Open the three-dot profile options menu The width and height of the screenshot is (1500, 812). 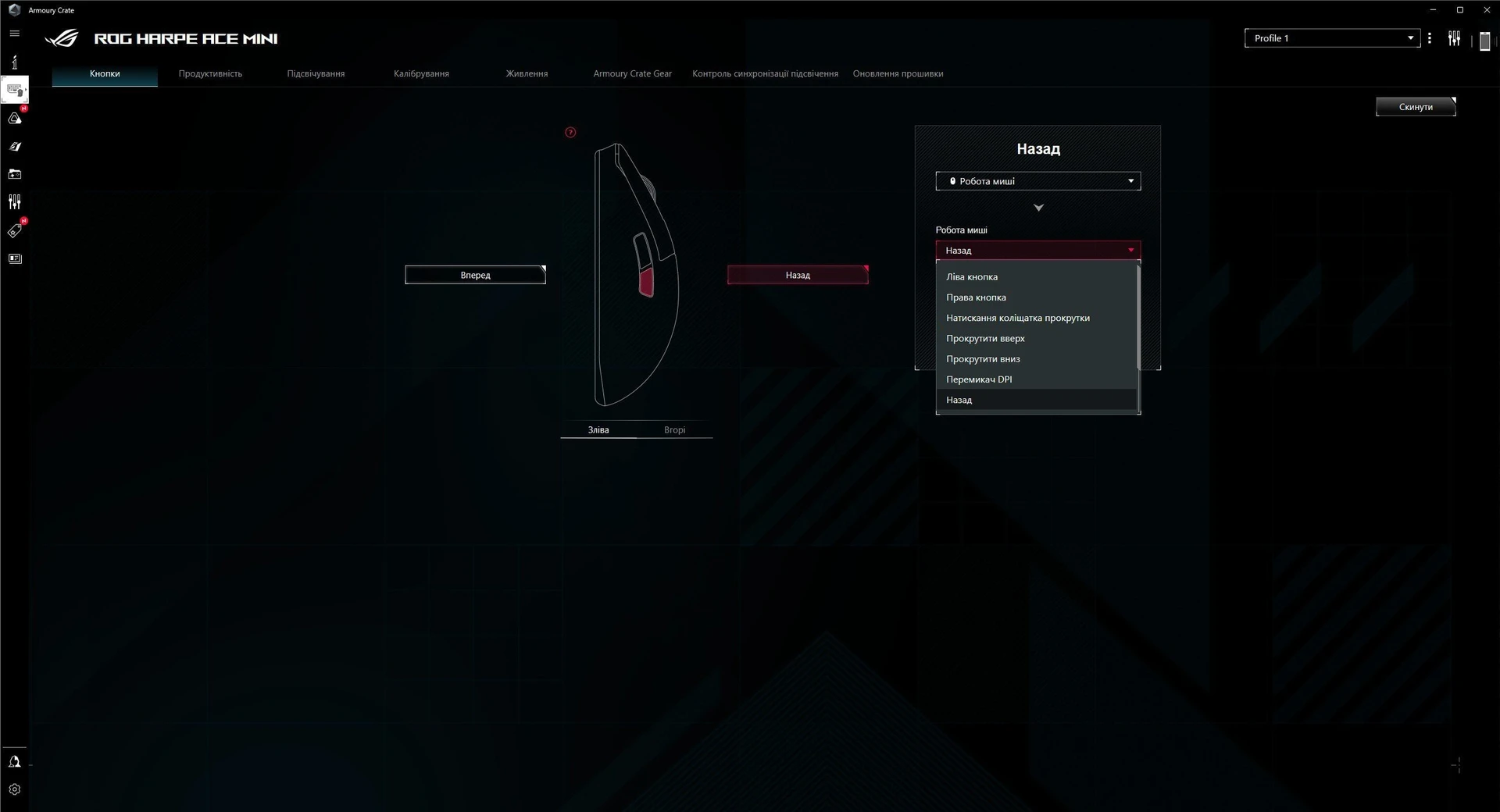pos(1430,38)
